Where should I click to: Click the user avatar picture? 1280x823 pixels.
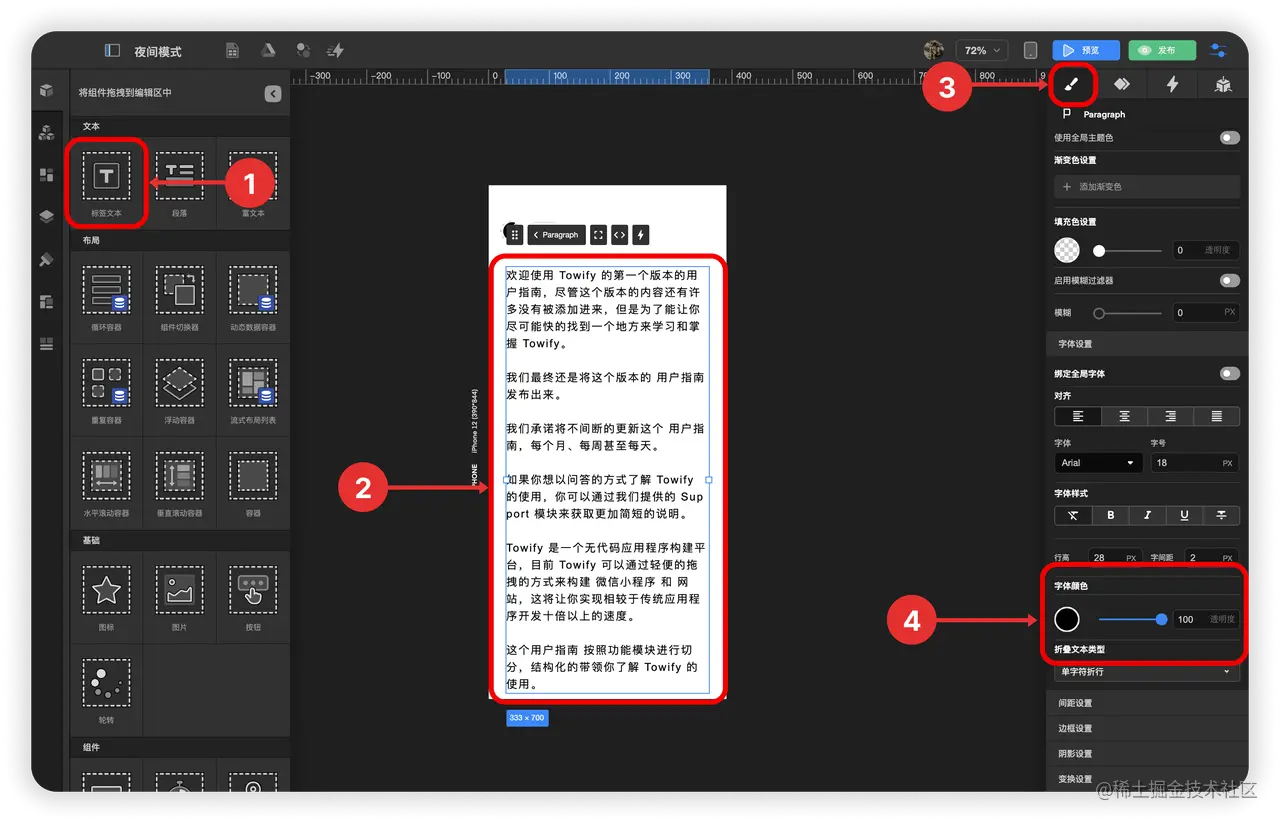coord(934,50)
